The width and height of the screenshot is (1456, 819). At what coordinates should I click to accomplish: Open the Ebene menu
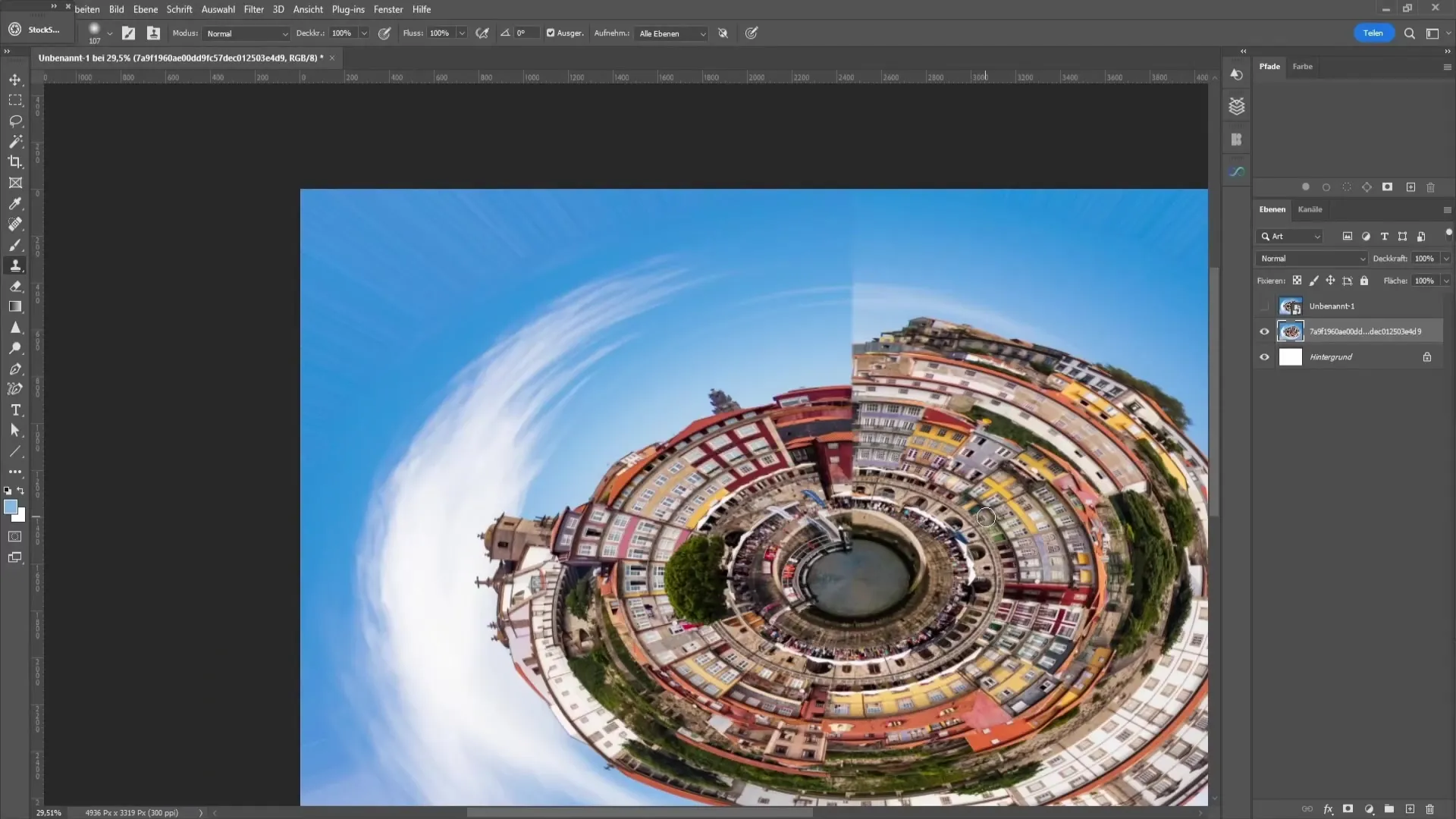(144, 9)
